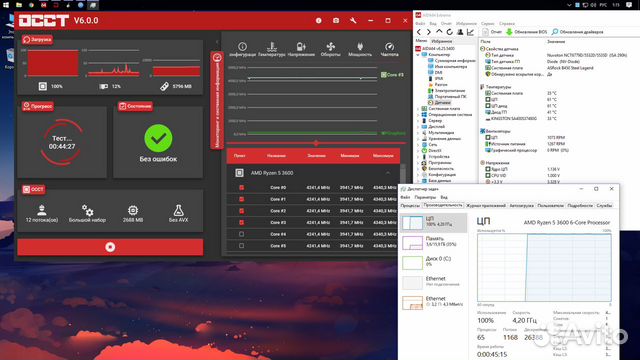Open File Explorer from taskbar
This screenshot has height=360, width=640.
[19, 5]
